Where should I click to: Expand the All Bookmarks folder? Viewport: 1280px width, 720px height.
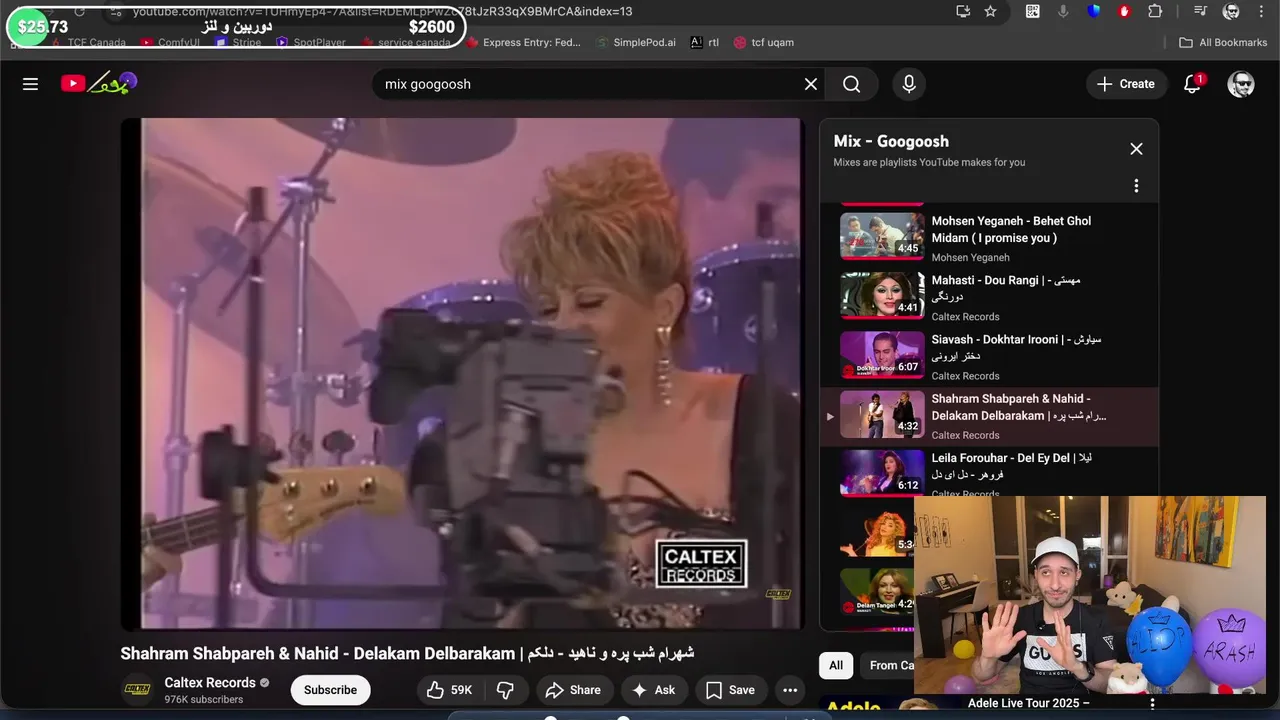(x=1223, y=43)
